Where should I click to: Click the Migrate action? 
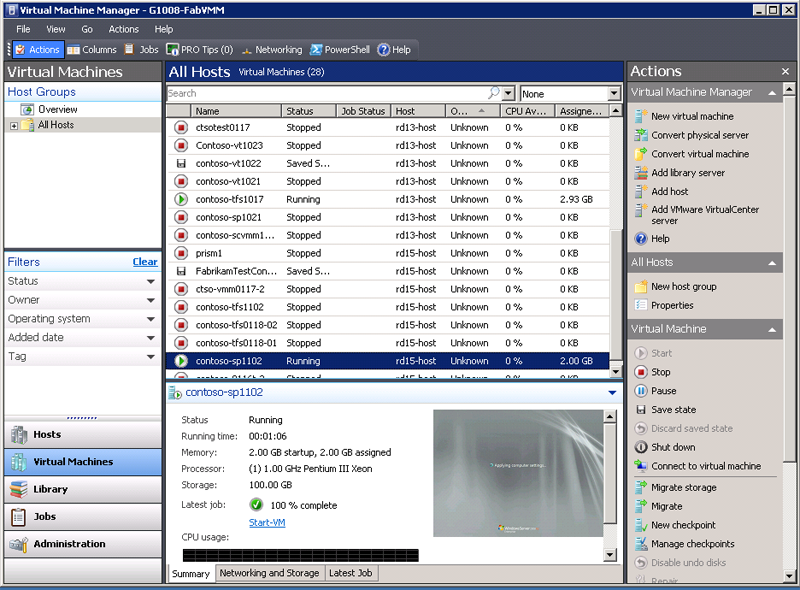658,506
